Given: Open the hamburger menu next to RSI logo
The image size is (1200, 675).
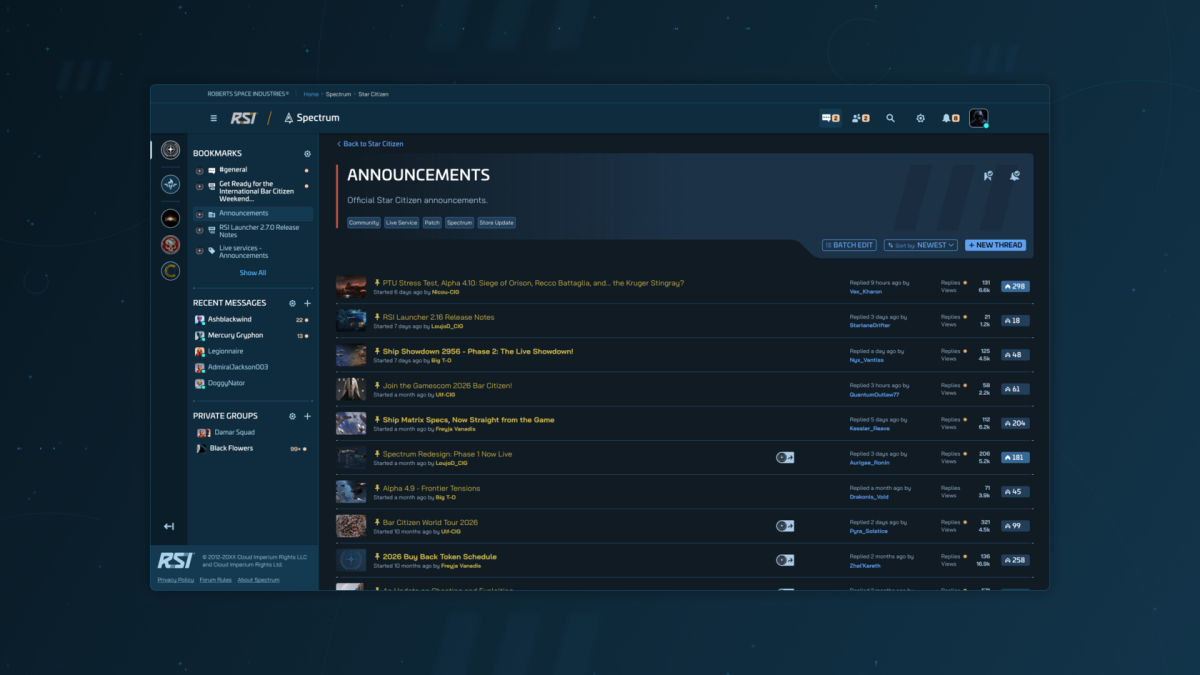Looking at the screenshot, I should point(213,118).
